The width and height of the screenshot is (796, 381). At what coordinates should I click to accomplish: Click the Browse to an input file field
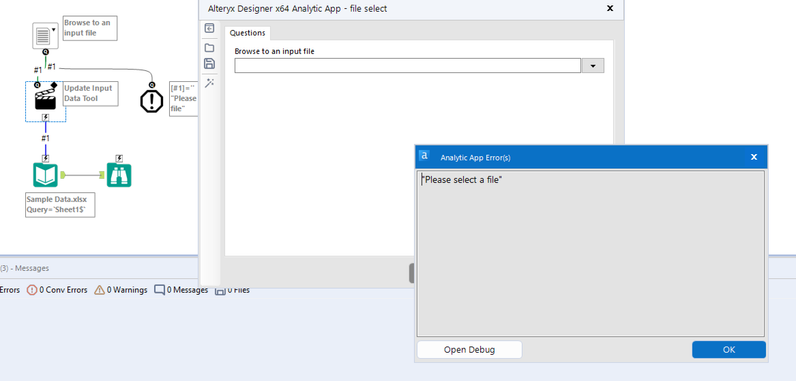pyautogui.click(x=407, y=66)
